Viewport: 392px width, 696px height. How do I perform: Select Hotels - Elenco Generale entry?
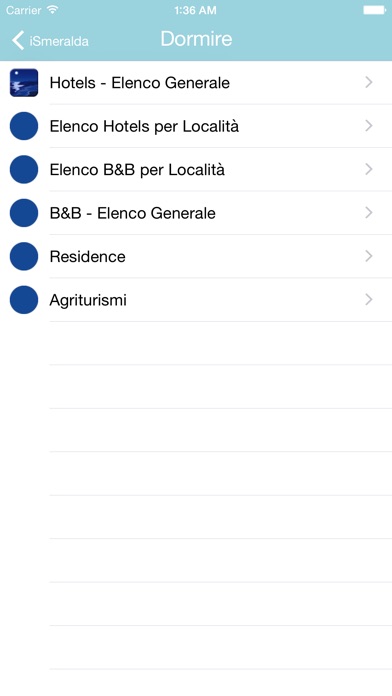(196, 83)
